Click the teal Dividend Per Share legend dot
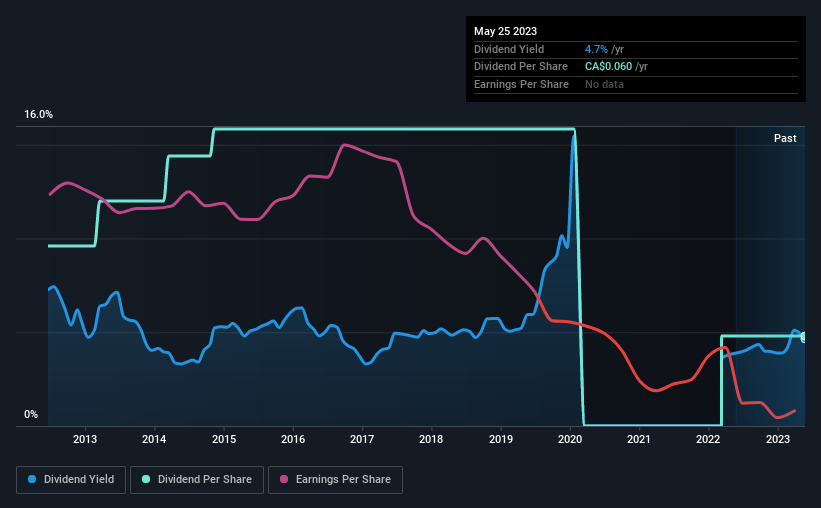Viewport: 821px width, 508px height. click(146, 479)
